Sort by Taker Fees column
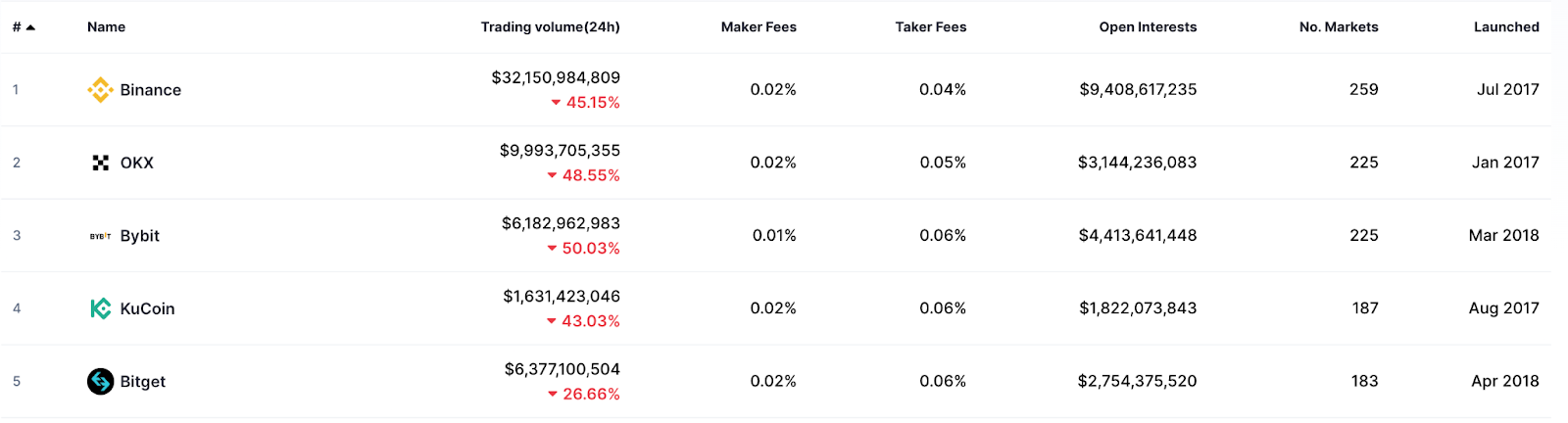 click(x=930, y=27)
